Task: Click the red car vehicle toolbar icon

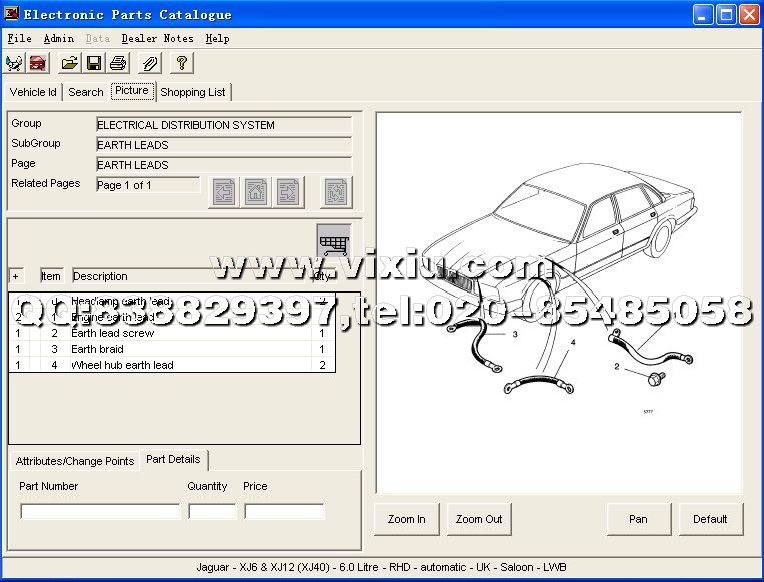Action: click(x=38, y=63)
